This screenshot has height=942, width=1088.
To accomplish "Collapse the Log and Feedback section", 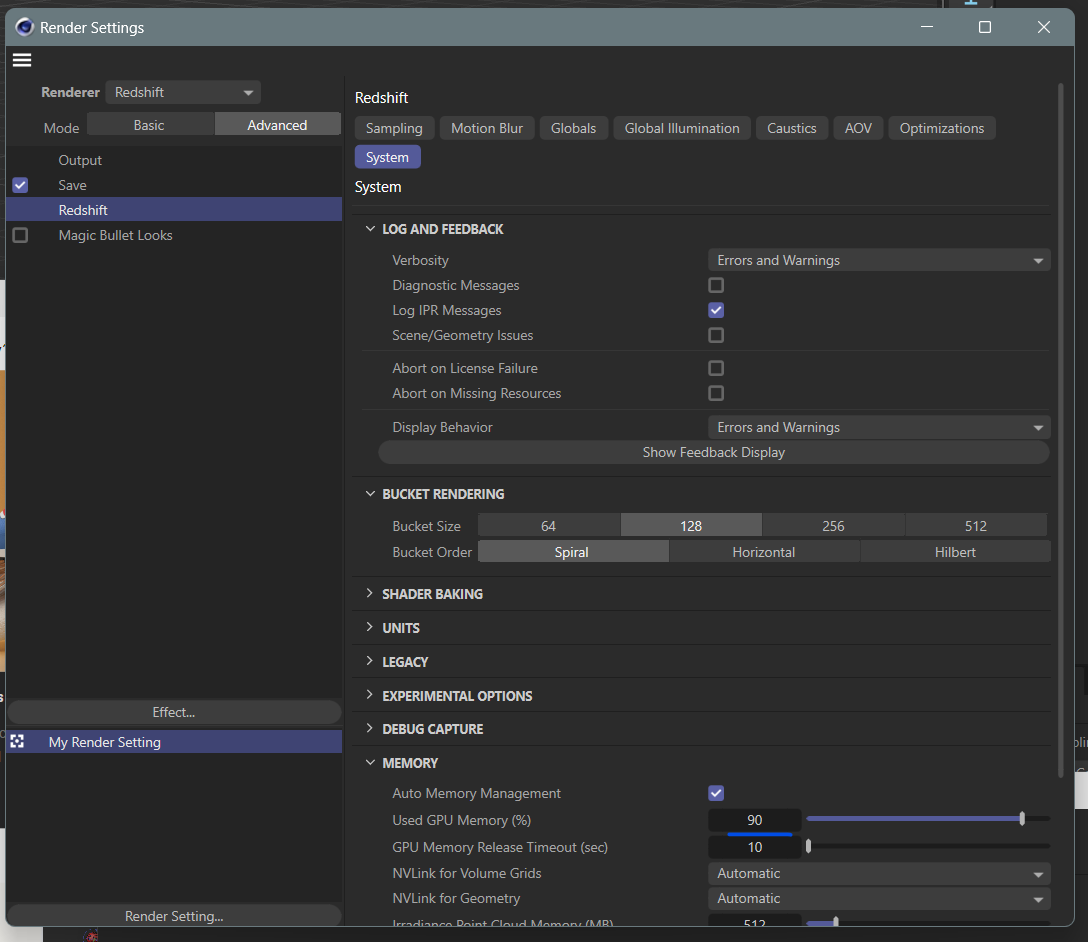I will [370, 228].
